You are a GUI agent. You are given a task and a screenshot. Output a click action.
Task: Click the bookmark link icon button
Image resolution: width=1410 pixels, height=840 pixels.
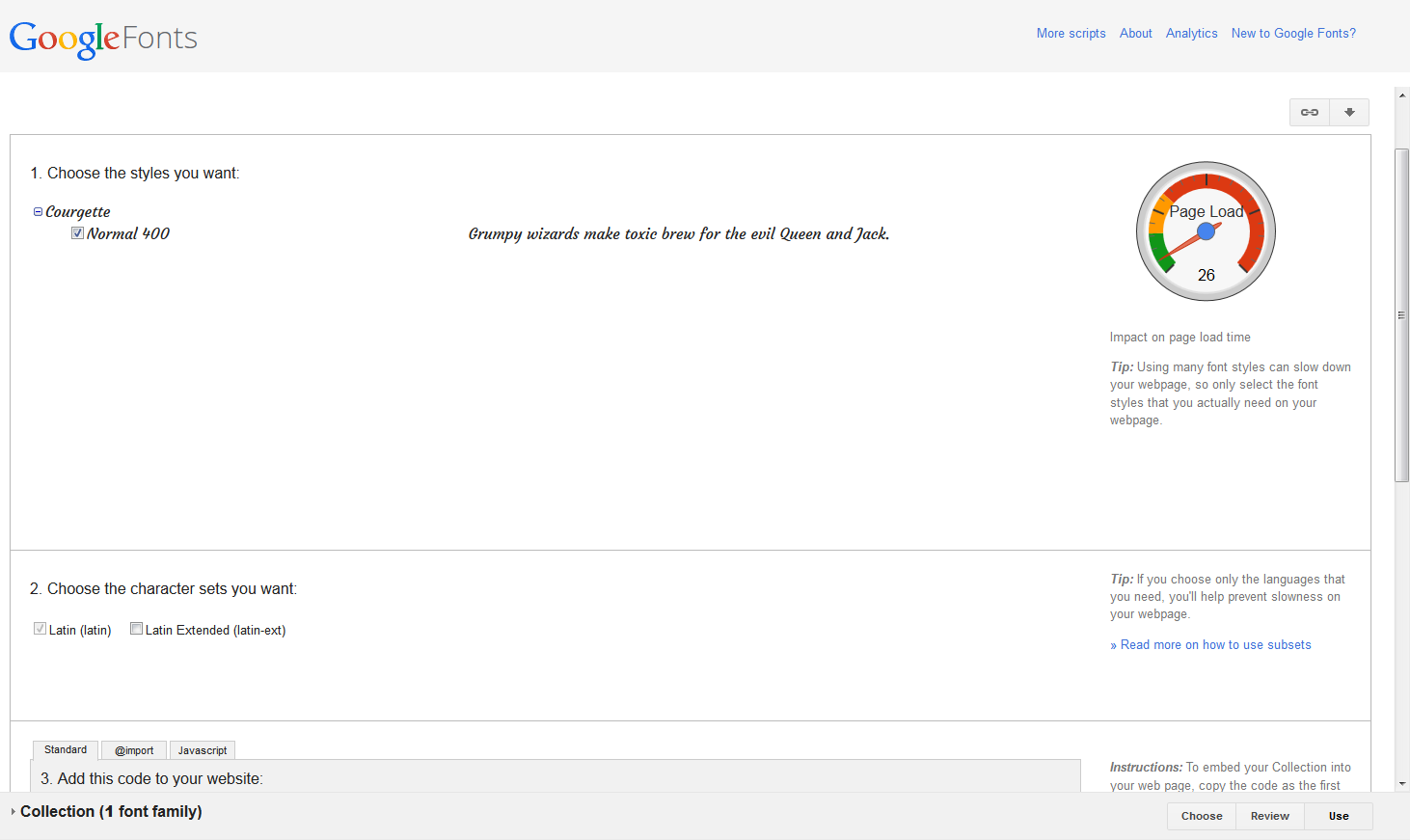click(1310, 113)
